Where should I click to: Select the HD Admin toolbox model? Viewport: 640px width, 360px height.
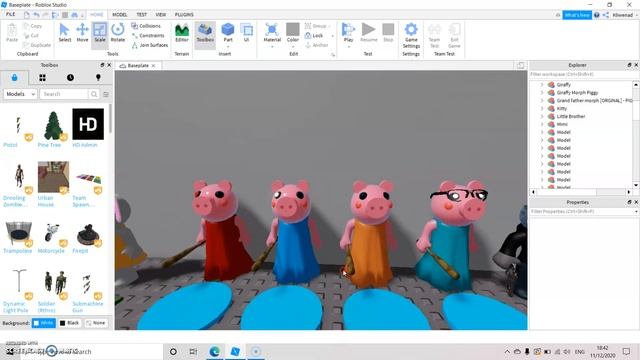click(x=88, y=128)
